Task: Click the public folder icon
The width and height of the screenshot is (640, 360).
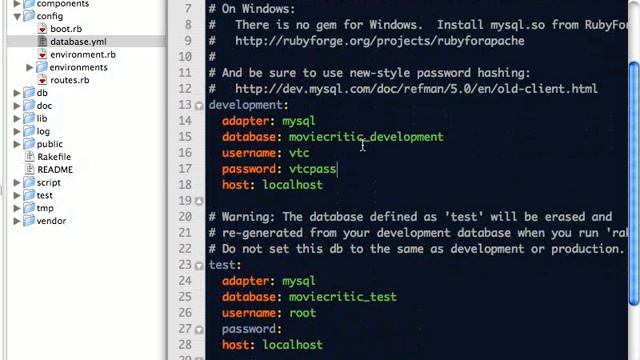Action: coord(29,144)
